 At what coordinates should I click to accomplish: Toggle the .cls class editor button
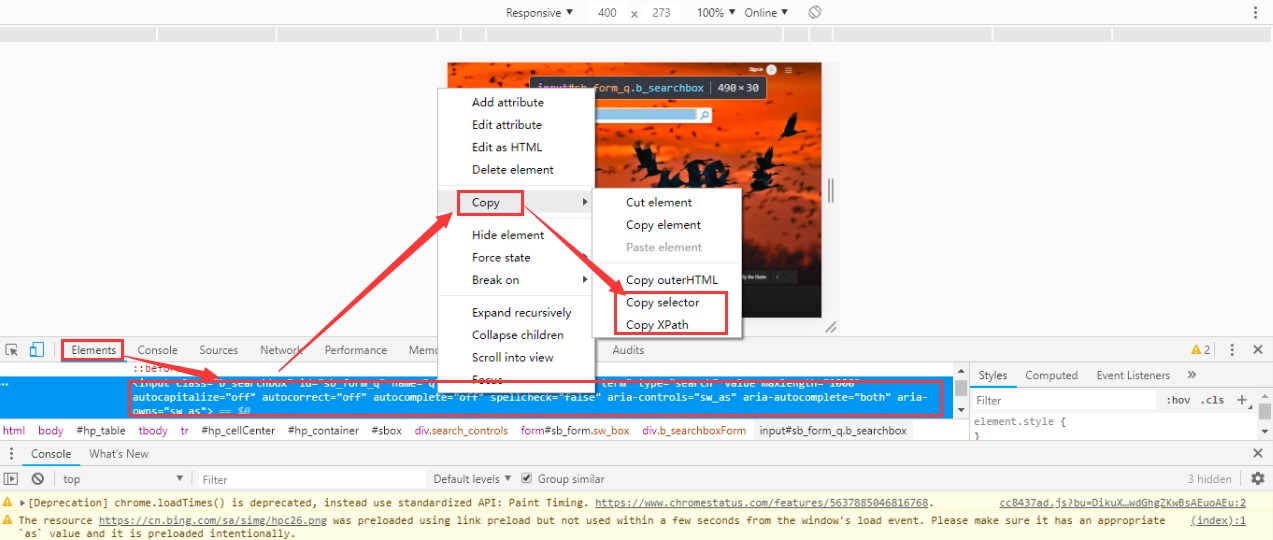1213,400
